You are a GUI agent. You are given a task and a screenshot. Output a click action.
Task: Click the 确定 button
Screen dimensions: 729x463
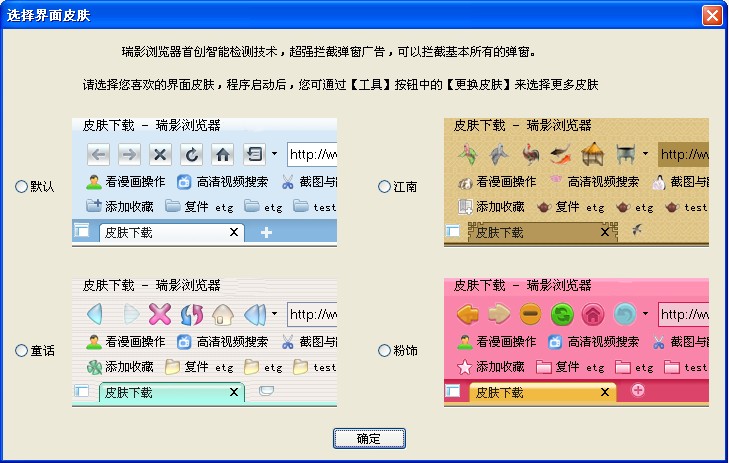369,439
